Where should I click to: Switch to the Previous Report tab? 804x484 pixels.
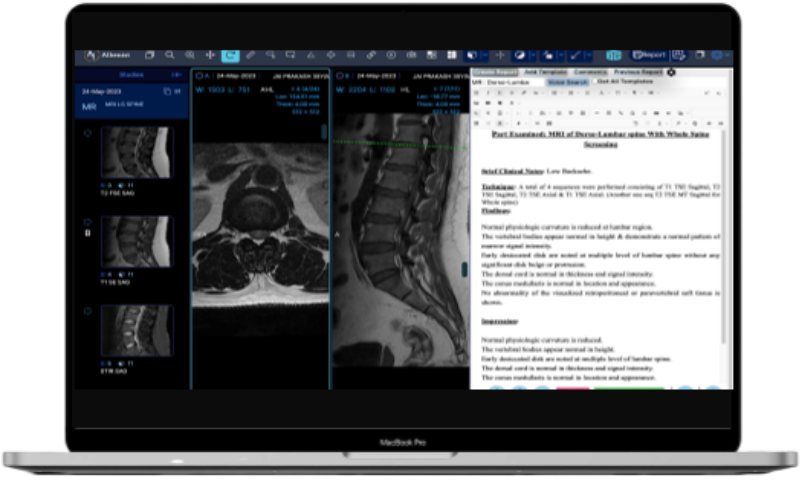[638, 72]
